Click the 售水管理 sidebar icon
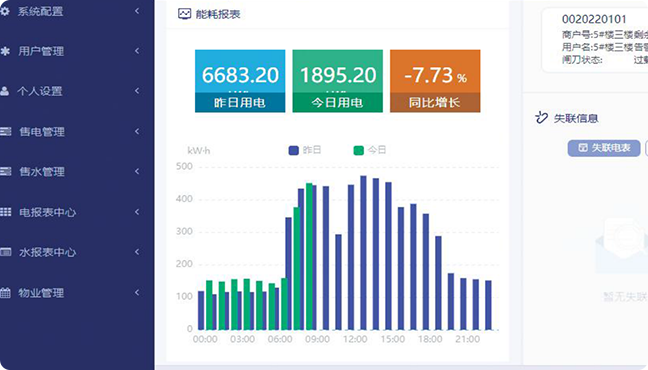The width and height of the screenshot is (648, 370). (x=5, y=171)
